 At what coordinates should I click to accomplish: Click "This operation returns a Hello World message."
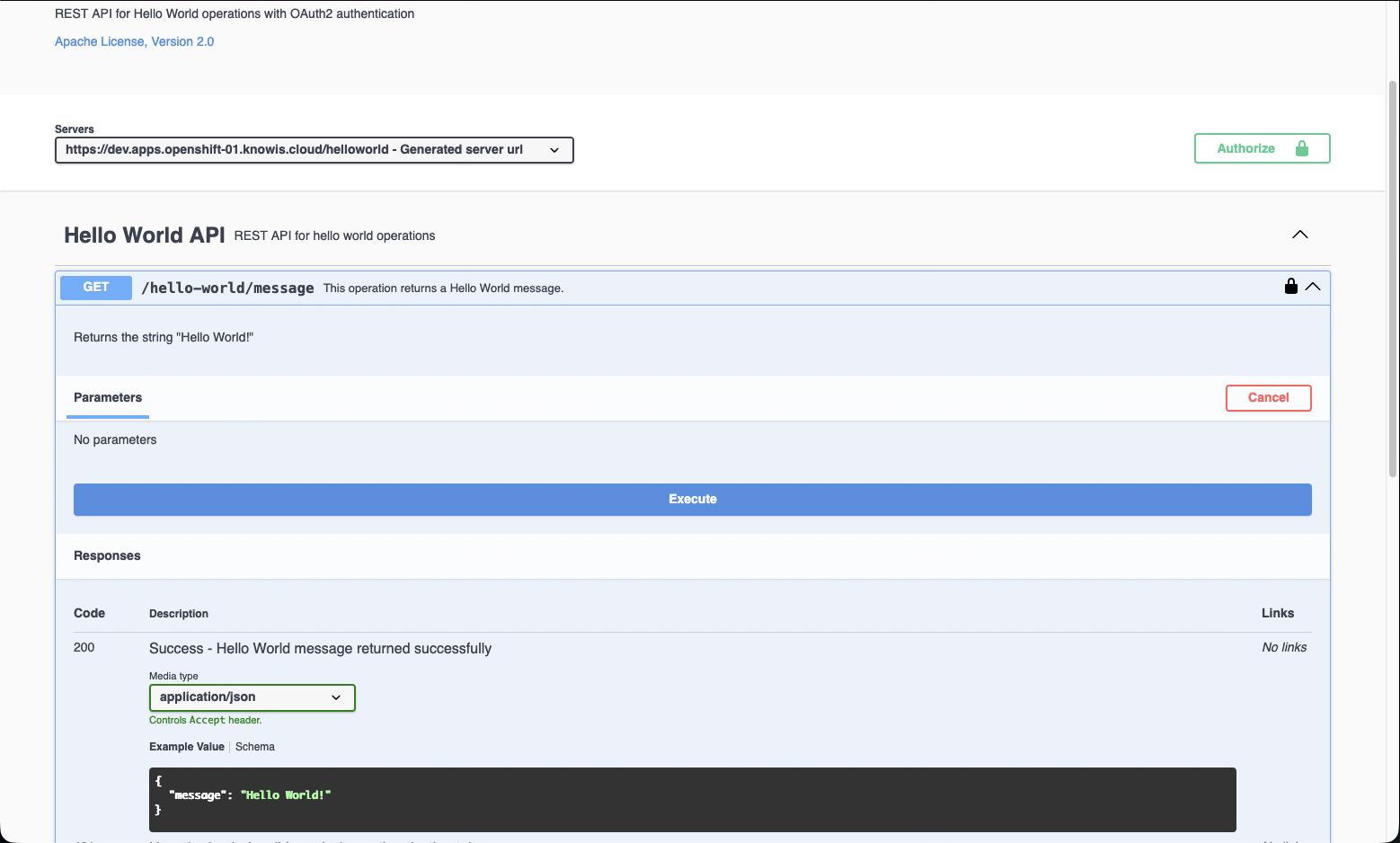coord(443,288)
